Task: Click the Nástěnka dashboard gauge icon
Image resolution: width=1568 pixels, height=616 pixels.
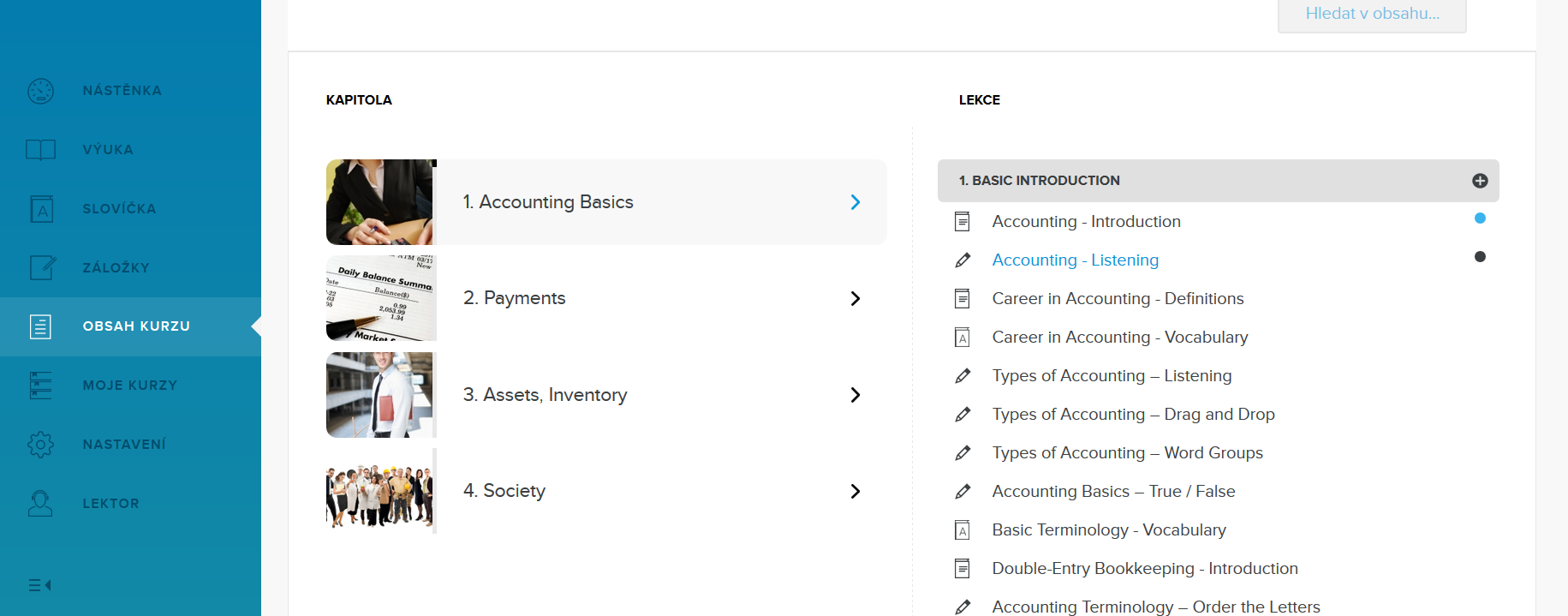Action: pyautogui.click(x=40, y=91)
